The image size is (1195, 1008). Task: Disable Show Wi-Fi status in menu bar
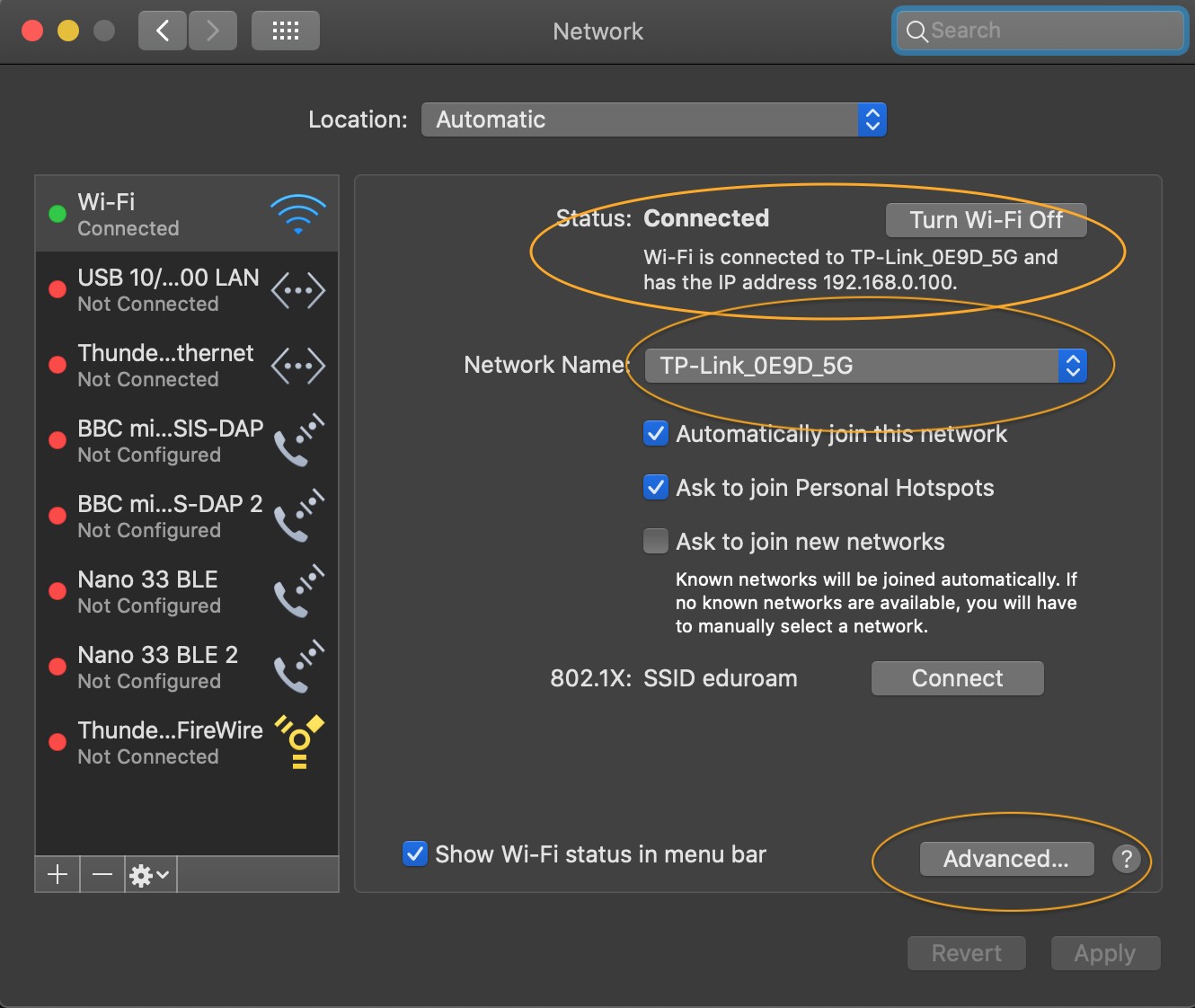(414, 853)
